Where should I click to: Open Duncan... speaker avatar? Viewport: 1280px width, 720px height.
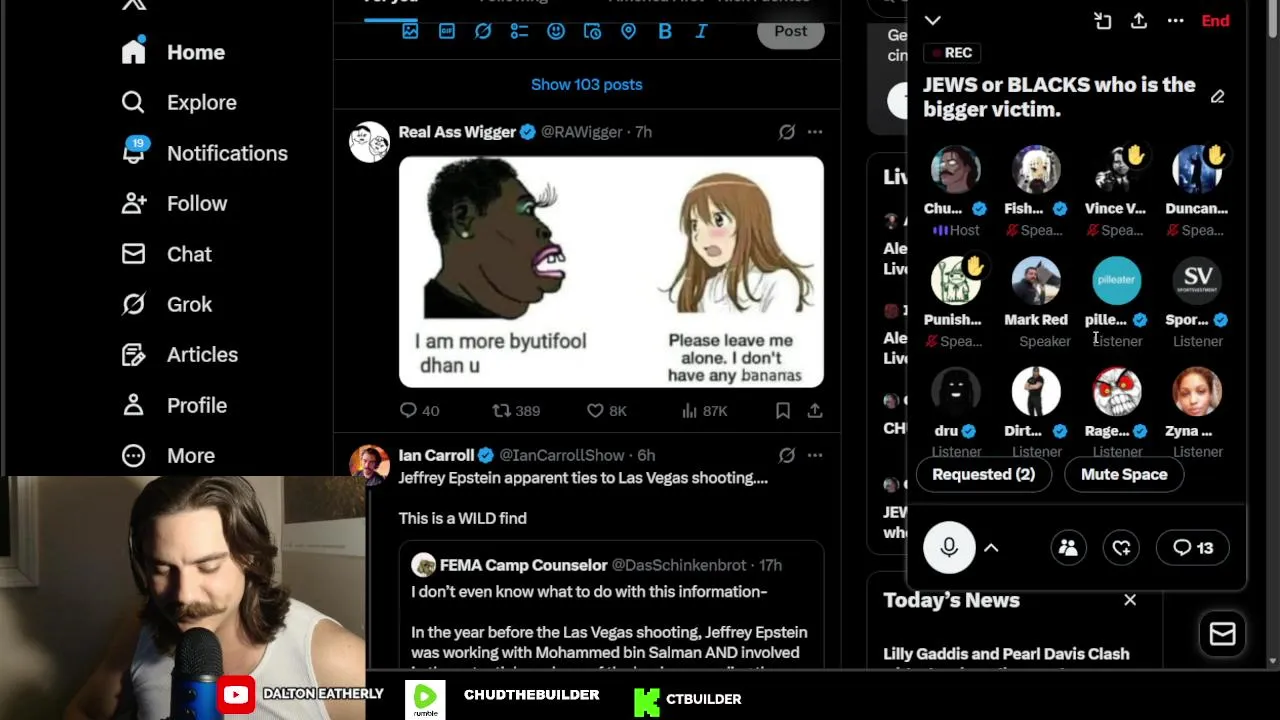click(x=1197, y=170)
